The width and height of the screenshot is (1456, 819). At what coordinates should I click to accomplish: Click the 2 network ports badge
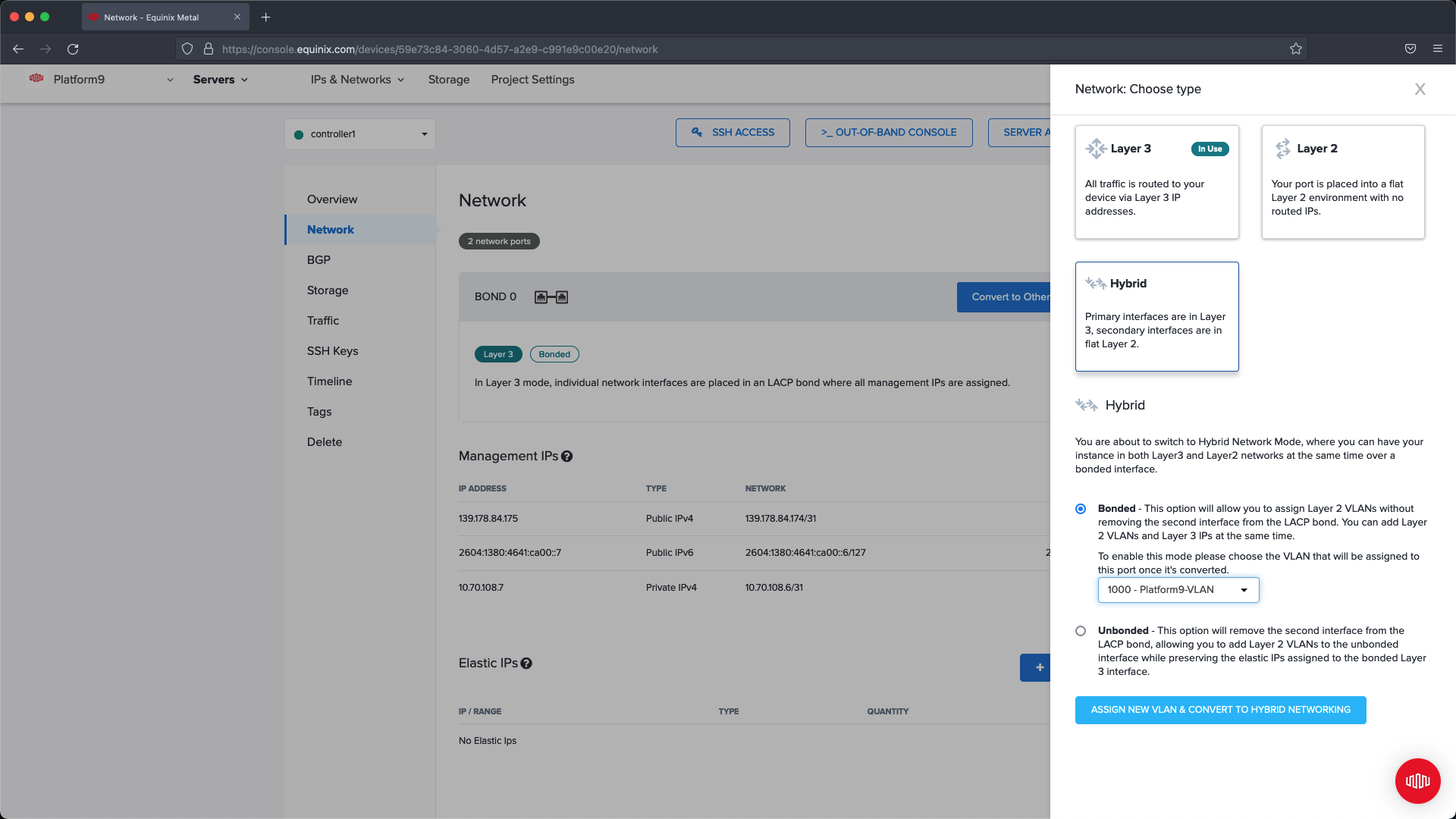point(499,241)
